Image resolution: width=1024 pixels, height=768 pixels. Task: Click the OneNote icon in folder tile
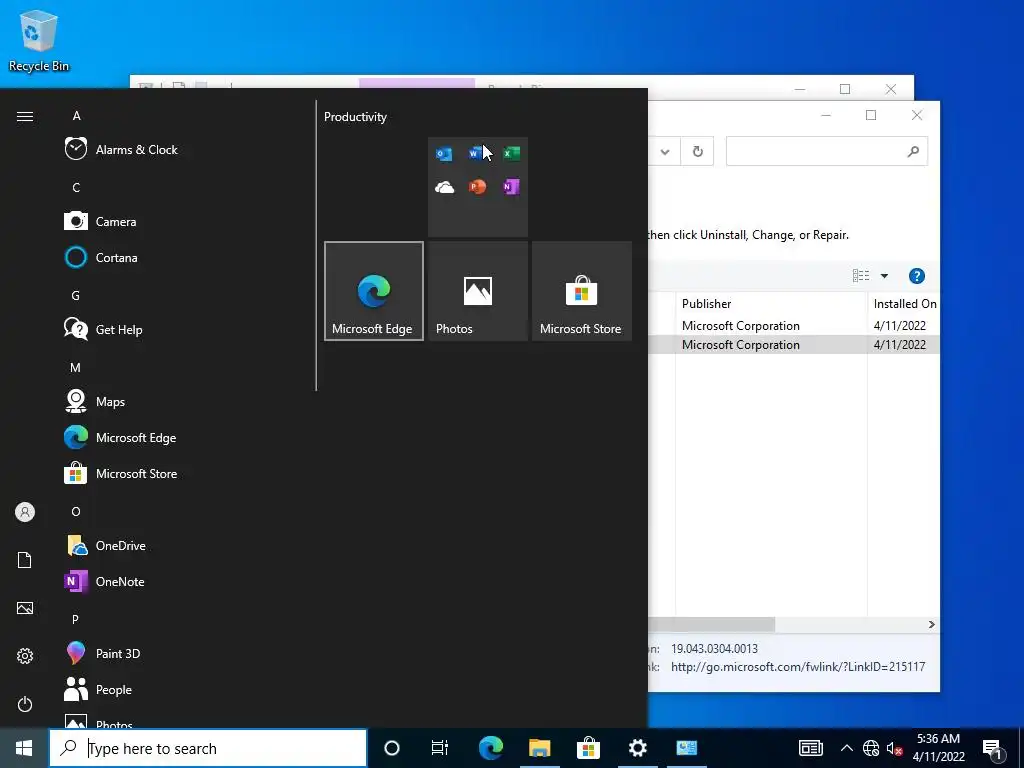(x=511, y=187)
